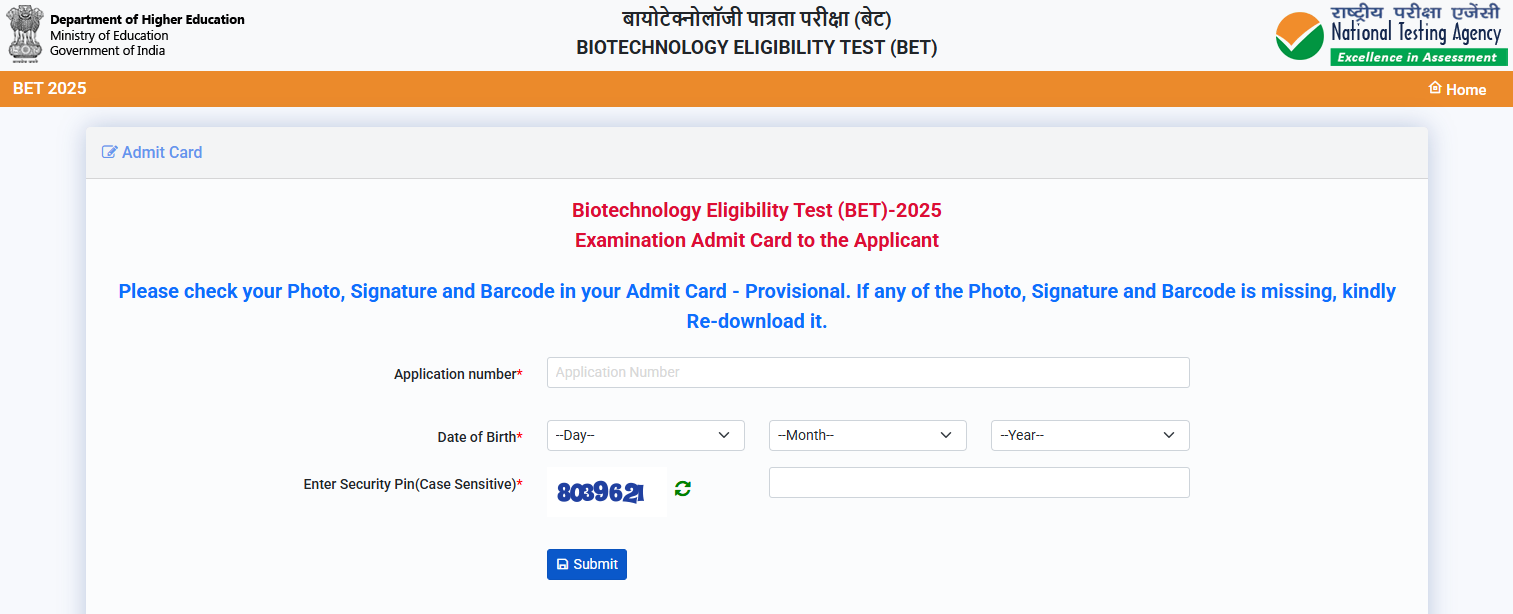Click the refresh captcha icon
Screen dimensions: 1513x614
click(x=682, y=489)
